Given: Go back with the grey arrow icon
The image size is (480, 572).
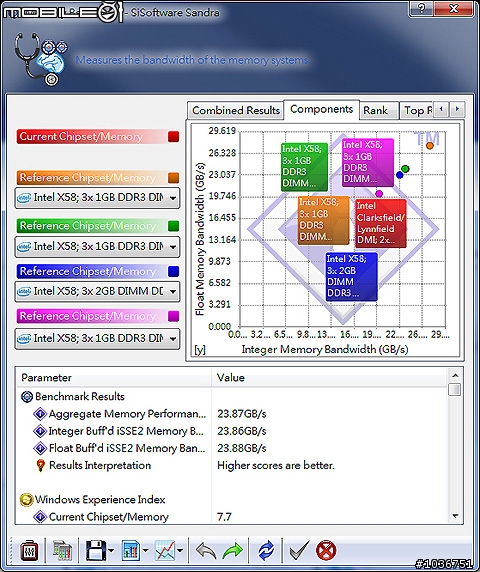Looking at the screenshot, I should coord(206,551).
